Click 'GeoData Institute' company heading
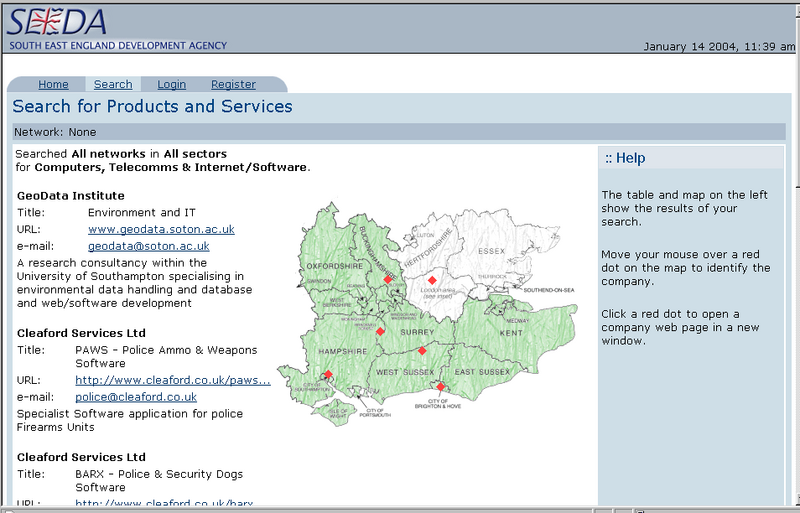The width and height of the screenshot is (800, 513). pyautogui.click(x=70, y=196)
